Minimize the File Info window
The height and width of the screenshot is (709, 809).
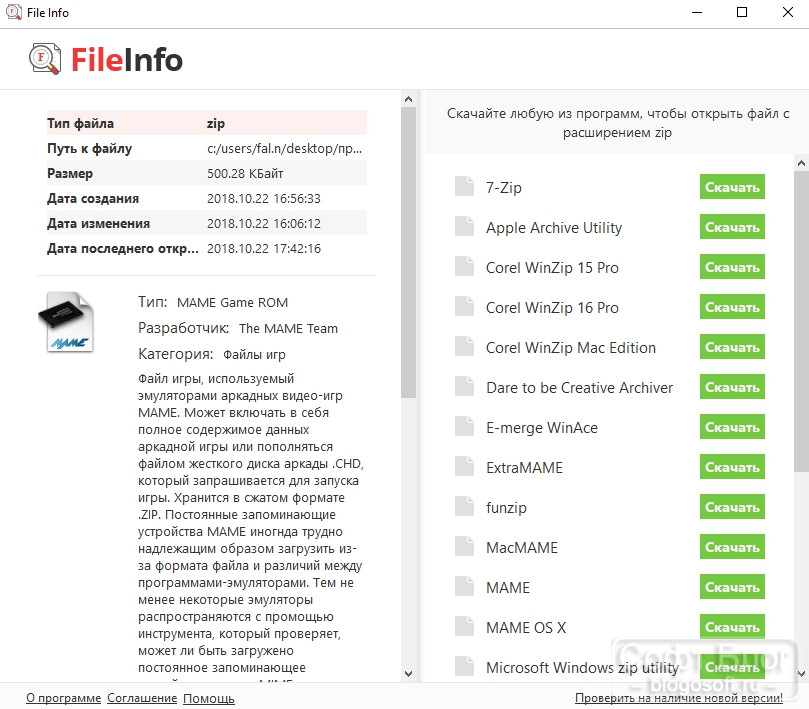697,12
